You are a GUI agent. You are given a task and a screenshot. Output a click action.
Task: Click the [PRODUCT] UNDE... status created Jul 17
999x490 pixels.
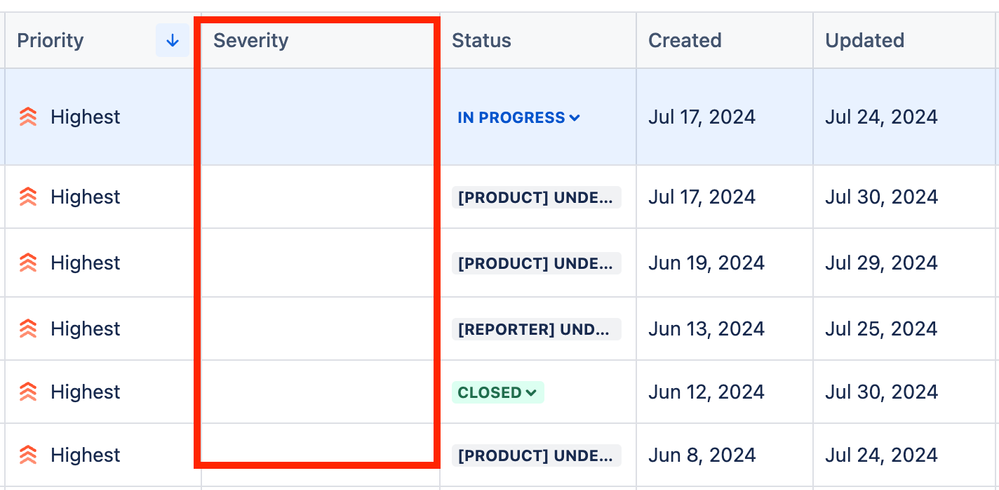[x=536, y=197]
